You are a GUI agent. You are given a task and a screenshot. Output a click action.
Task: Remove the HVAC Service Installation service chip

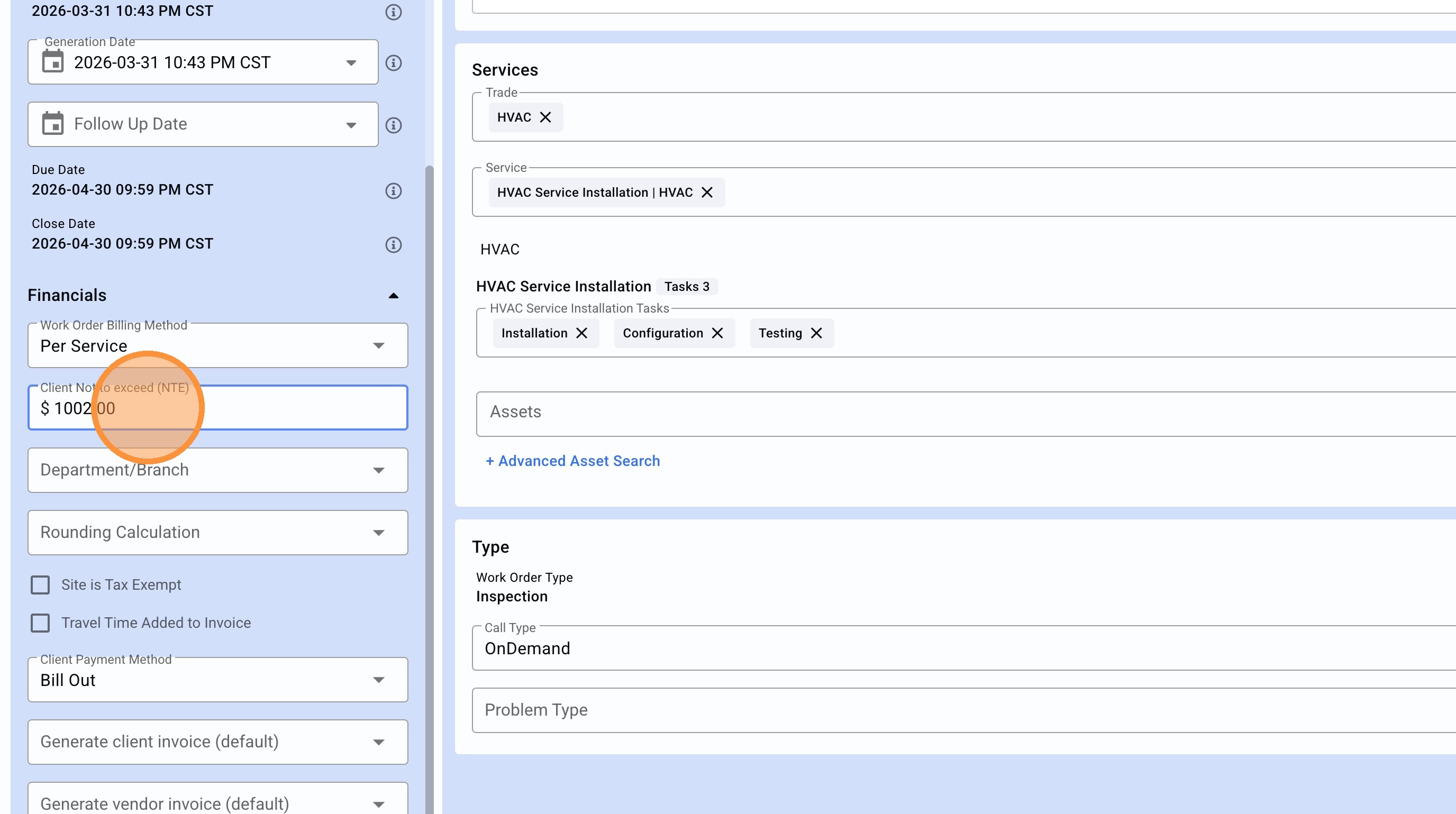[707, 192]
